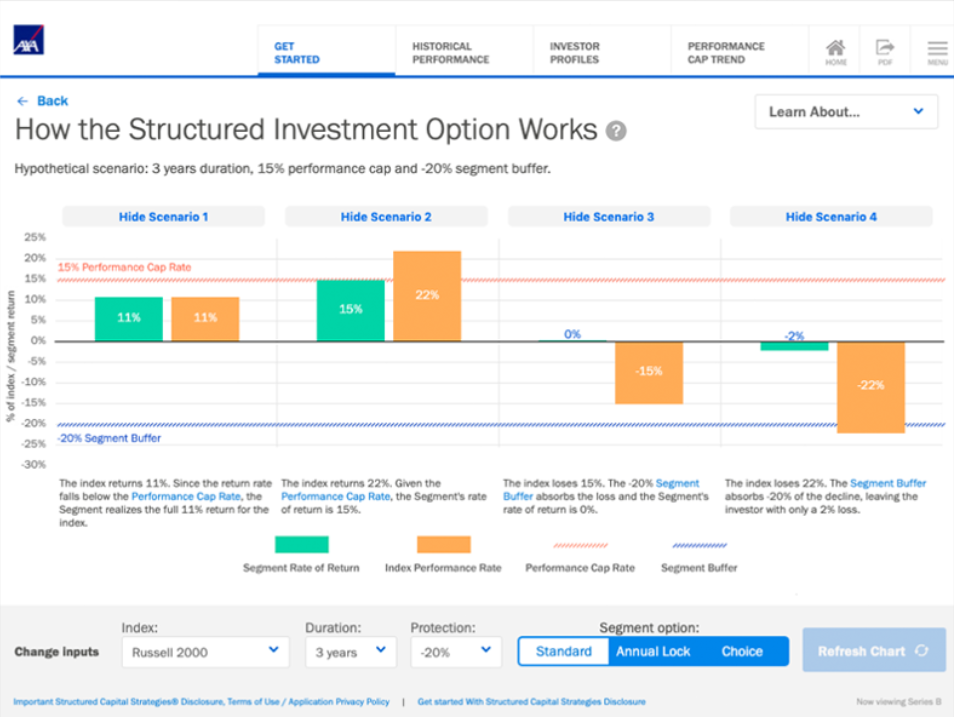954x717 pixels.
Task: Click the help question mark beside title
Action: click(x=617, y=131)
